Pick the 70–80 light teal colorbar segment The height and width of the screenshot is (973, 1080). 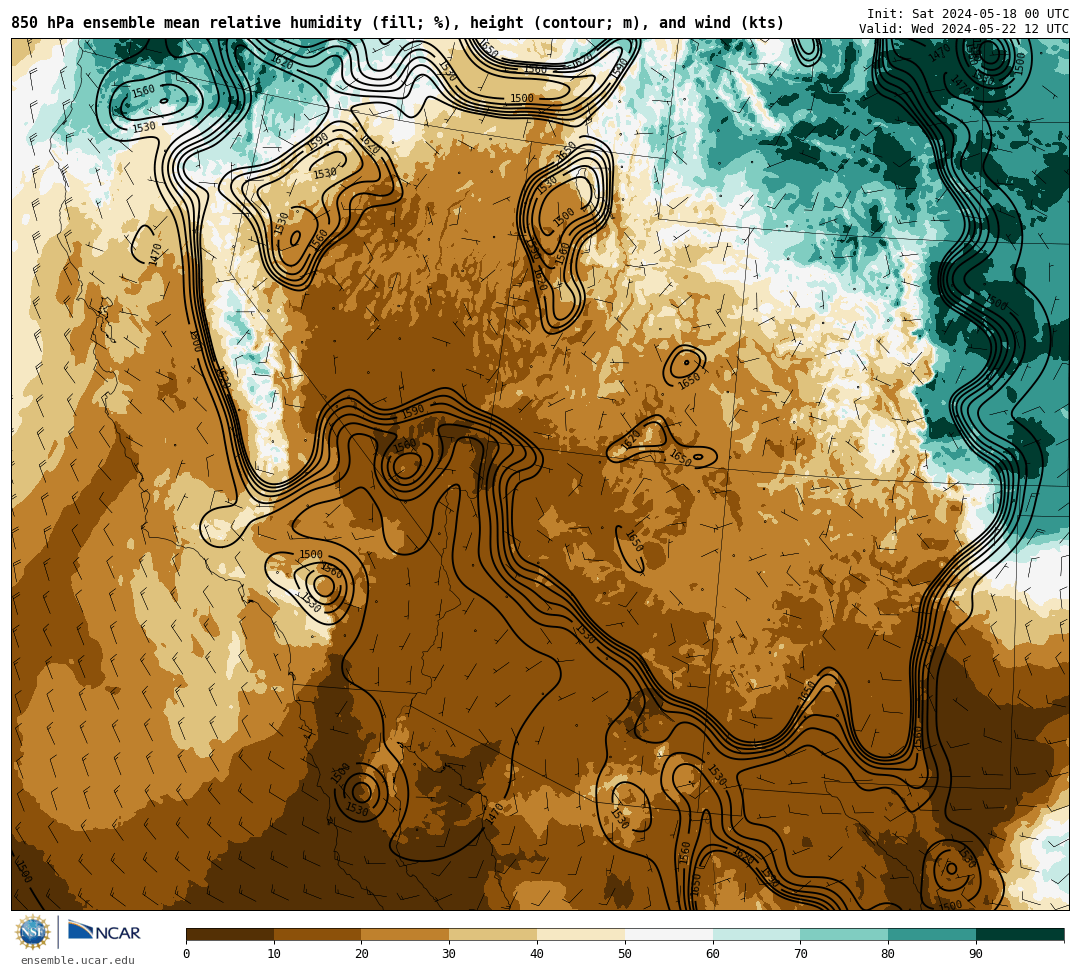pos(844,934)
